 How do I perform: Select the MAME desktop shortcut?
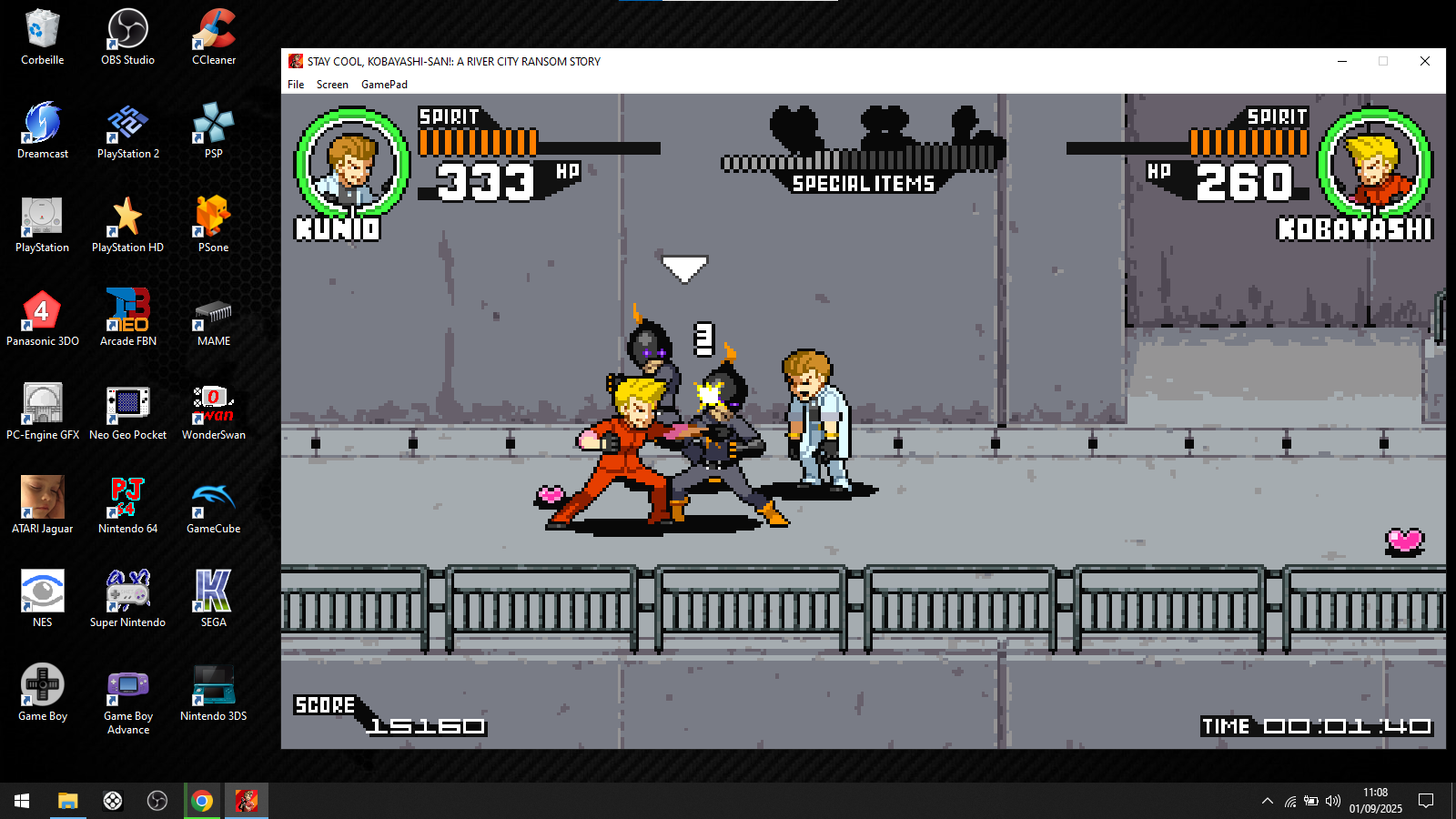point(214,318)
